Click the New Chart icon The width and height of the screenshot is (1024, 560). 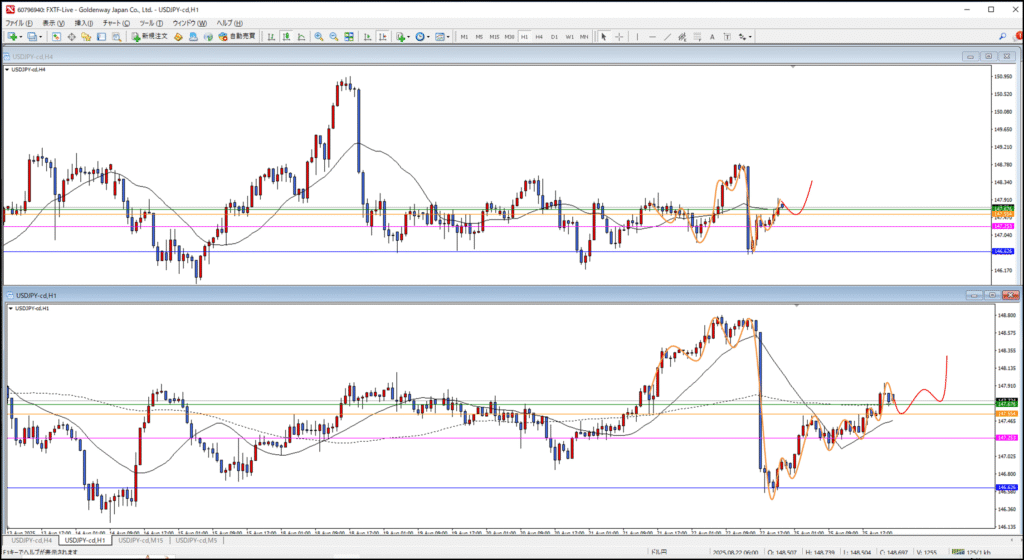(12, 37)
